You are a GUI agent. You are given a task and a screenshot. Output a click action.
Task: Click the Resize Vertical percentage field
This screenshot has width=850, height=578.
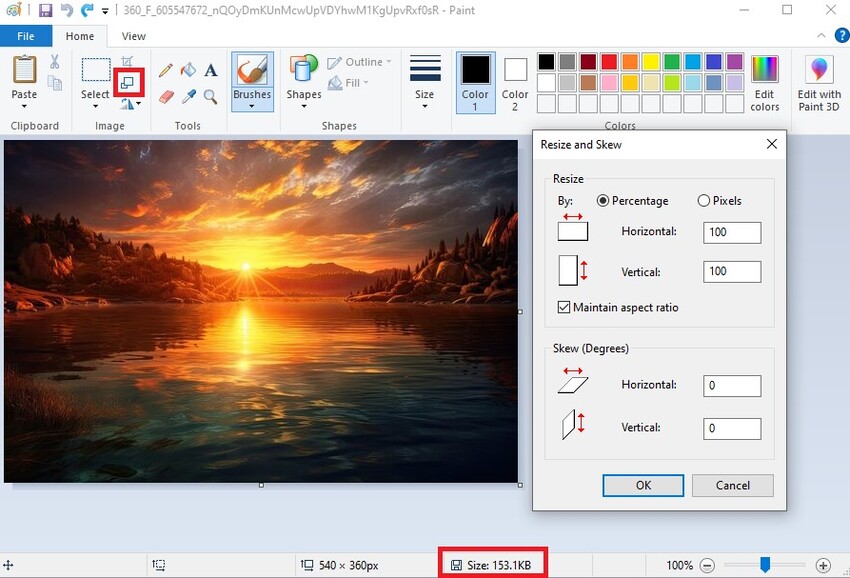click(732, 272)
